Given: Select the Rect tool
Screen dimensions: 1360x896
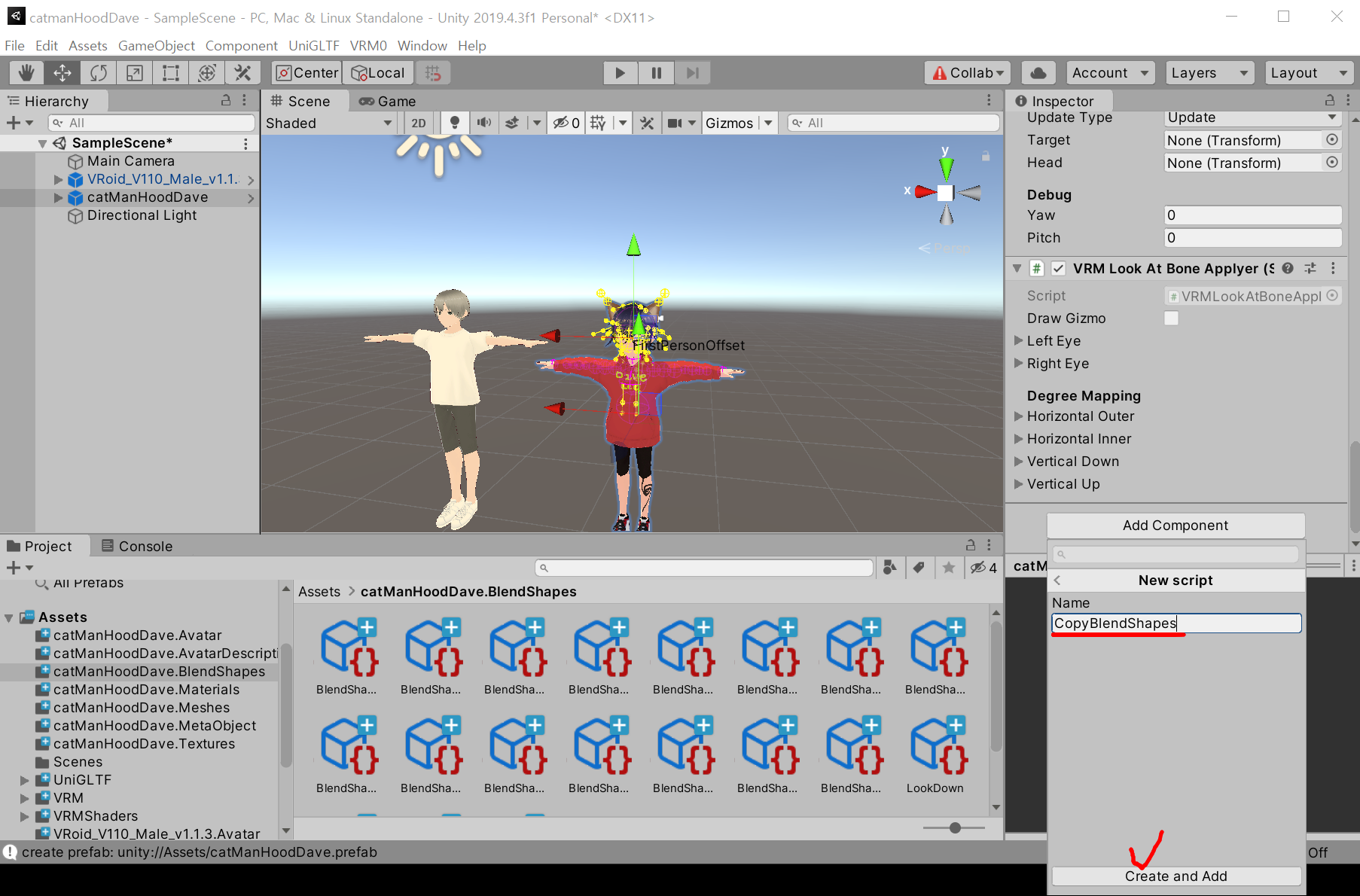Looking at the screenshot, I should pos(171,73).
